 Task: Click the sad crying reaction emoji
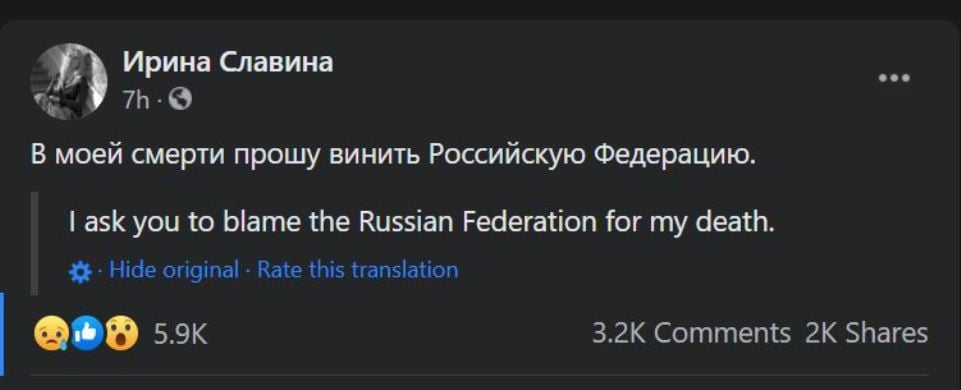51,334
